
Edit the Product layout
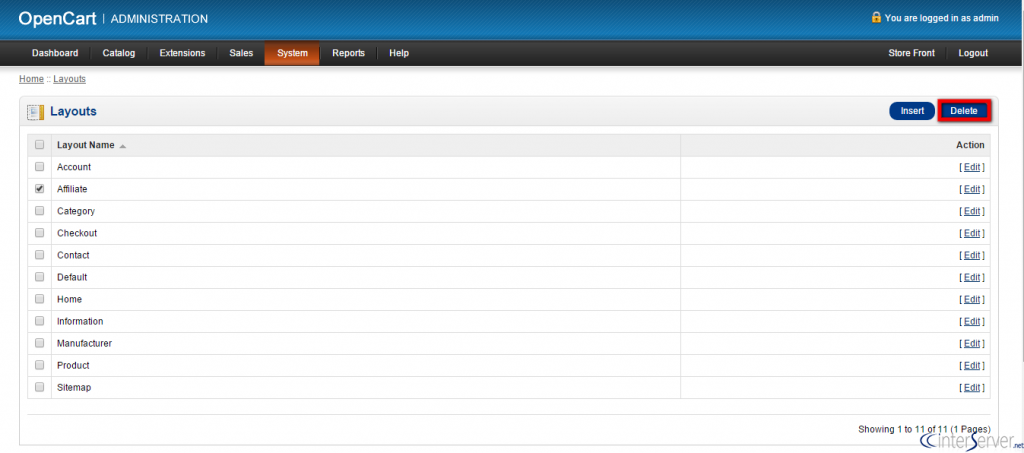972,366
